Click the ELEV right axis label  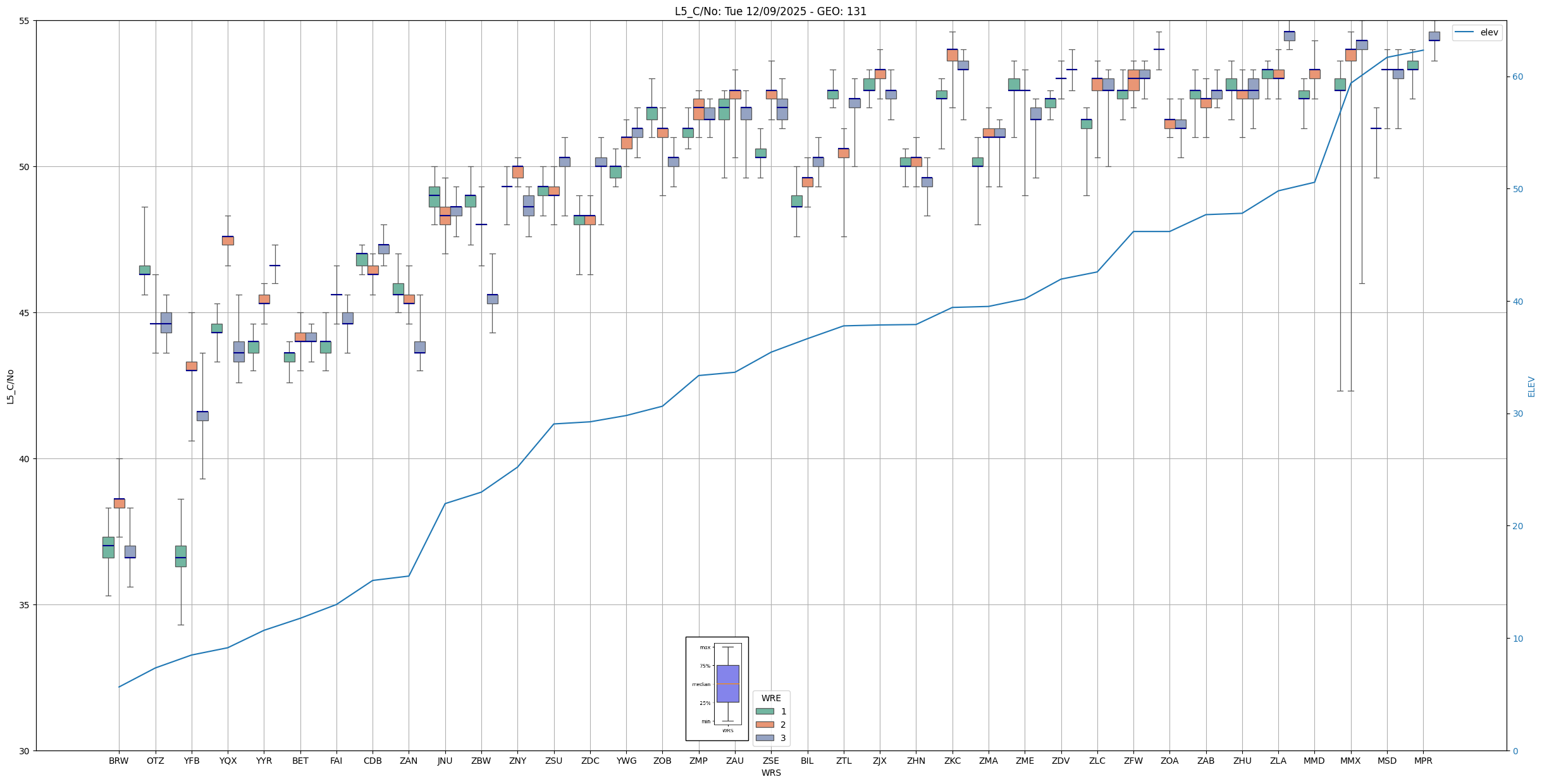[1531, 386]
